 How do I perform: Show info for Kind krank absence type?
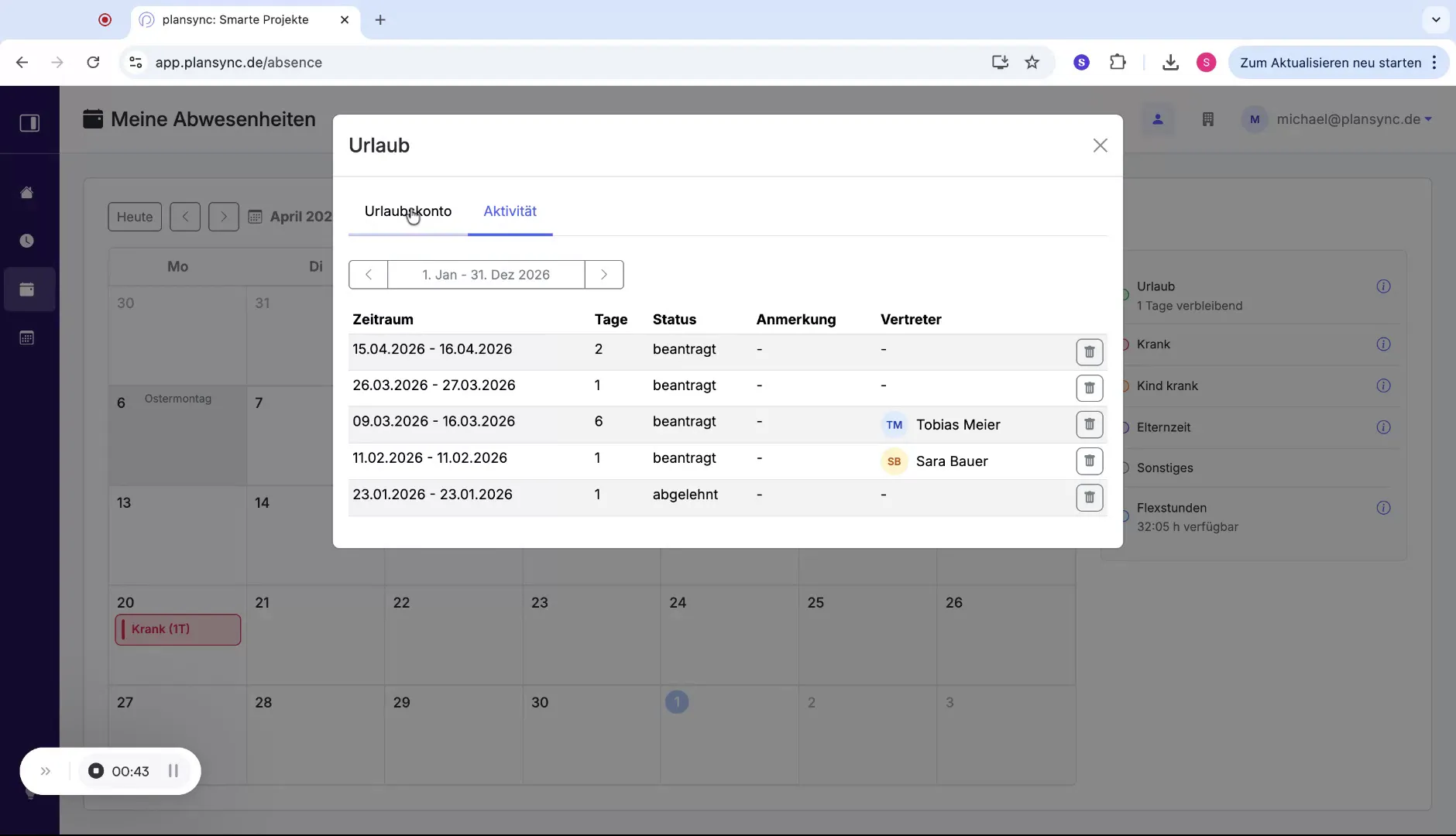[x=1383, y=385]
